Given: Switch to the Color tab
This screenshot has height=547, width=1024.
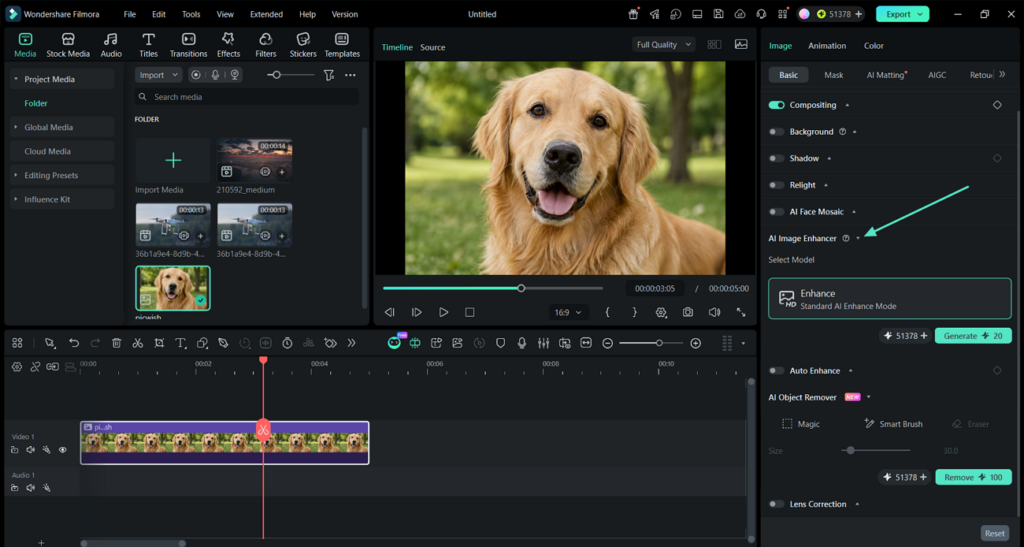Looking at the screenshot, I should tap(874, 46).
